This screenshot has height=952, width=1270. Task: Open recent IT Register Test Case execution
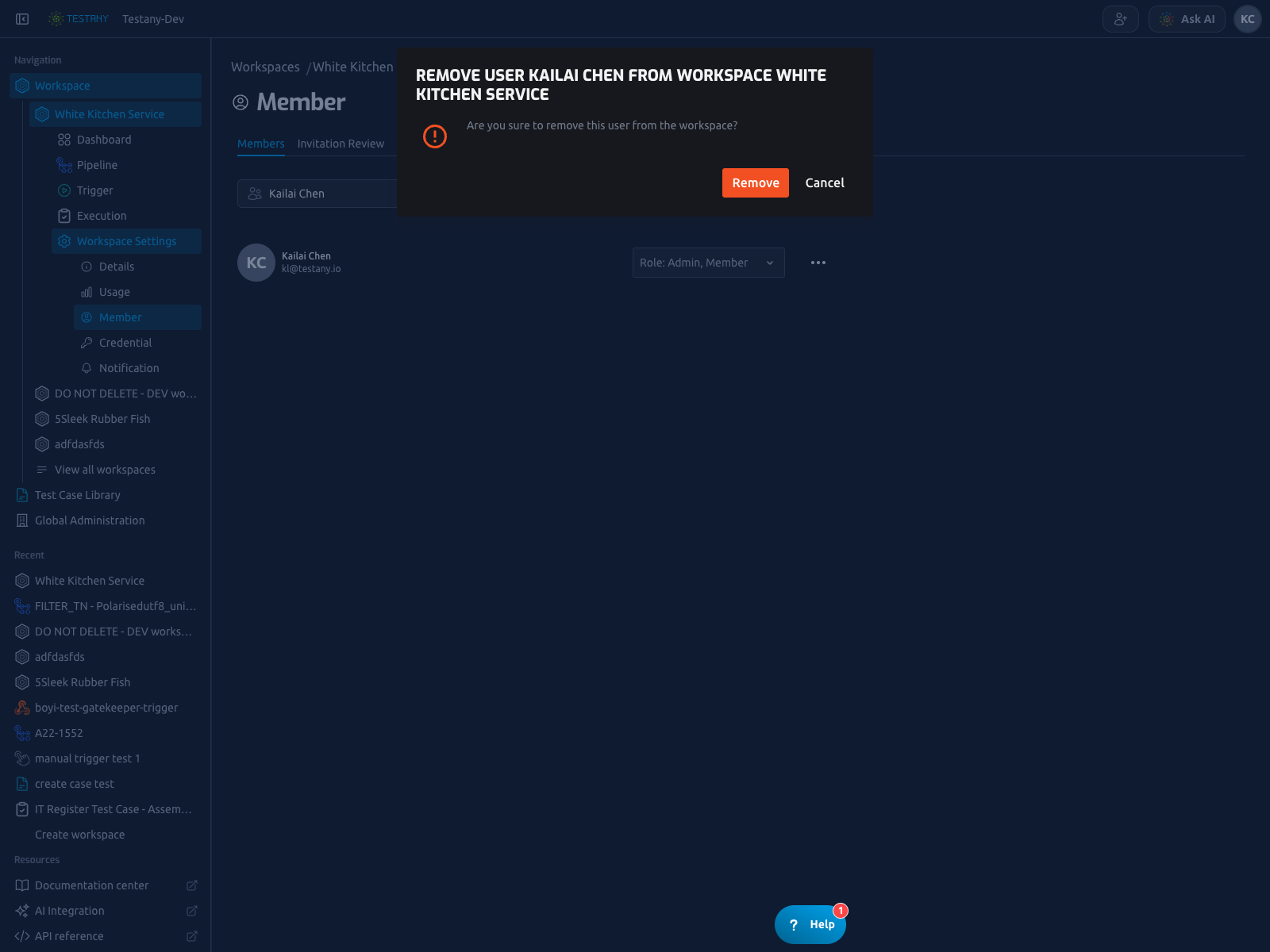click(106, 809)
